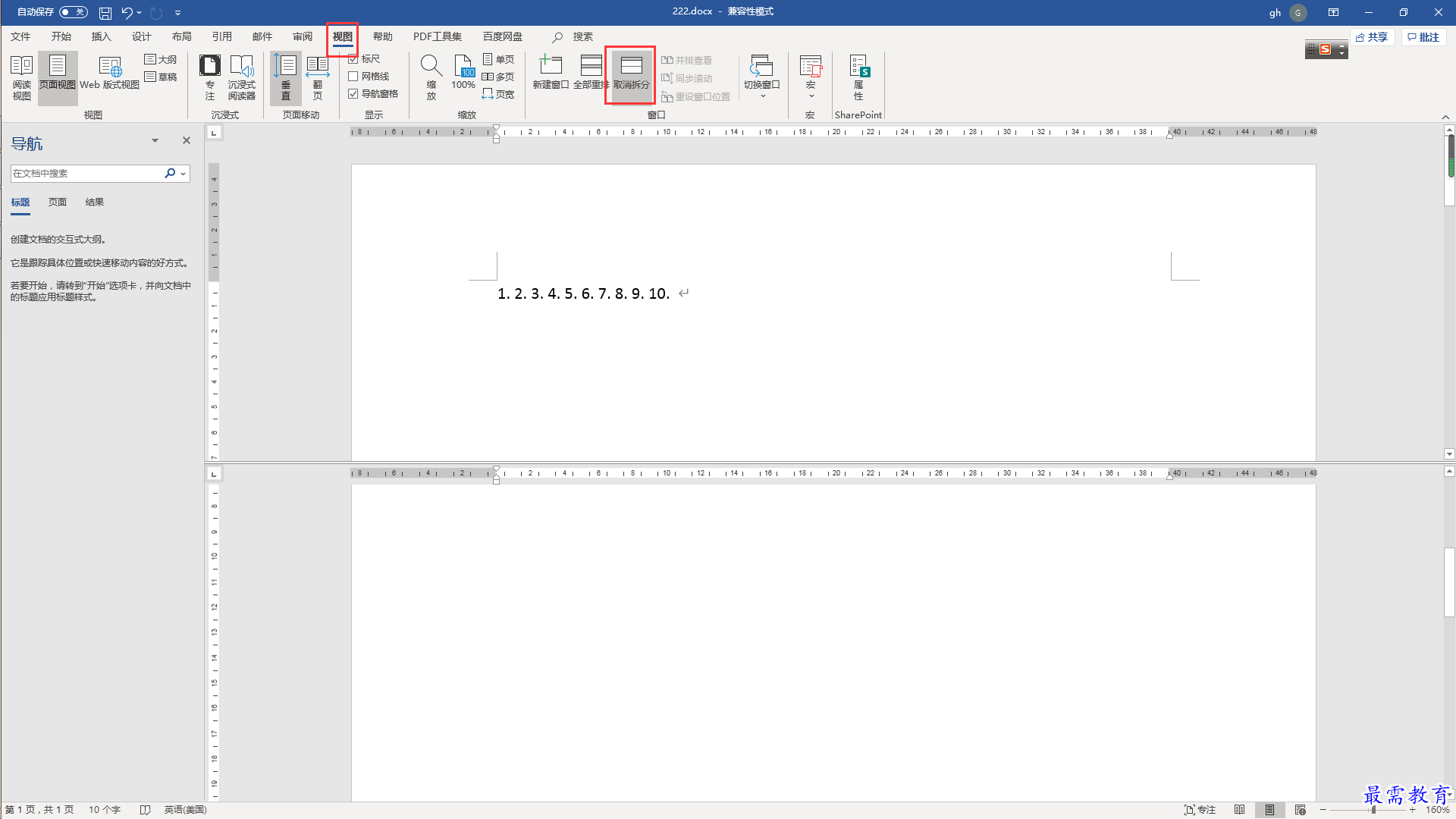1456x819 pixels.
Task: Click the 共享 (Share) button
Action: [1372, 37]
